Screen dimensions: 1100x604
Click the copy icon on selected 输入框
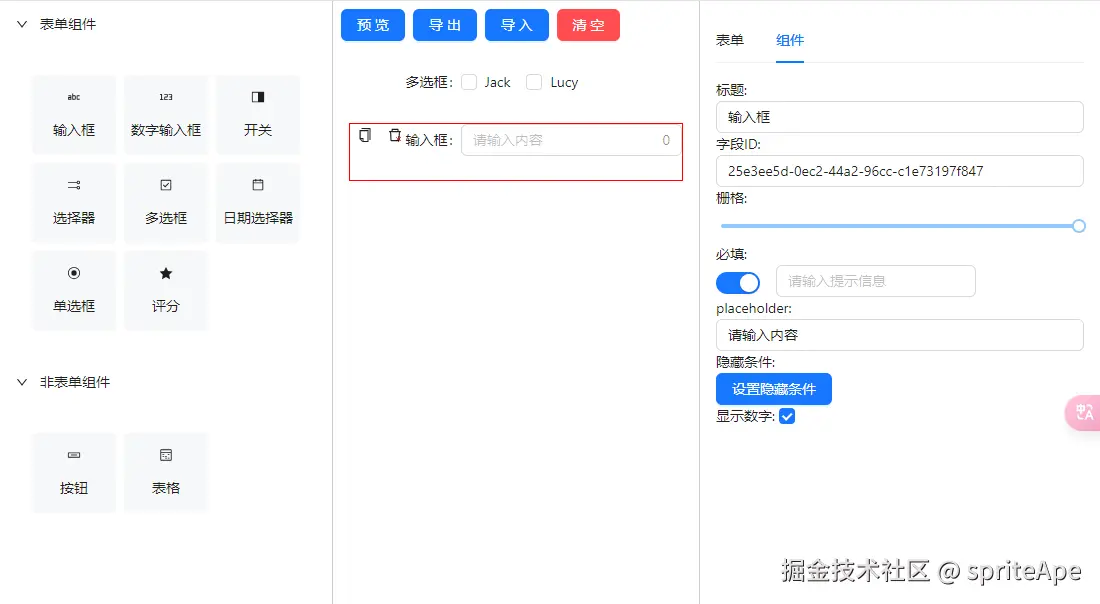365,135
